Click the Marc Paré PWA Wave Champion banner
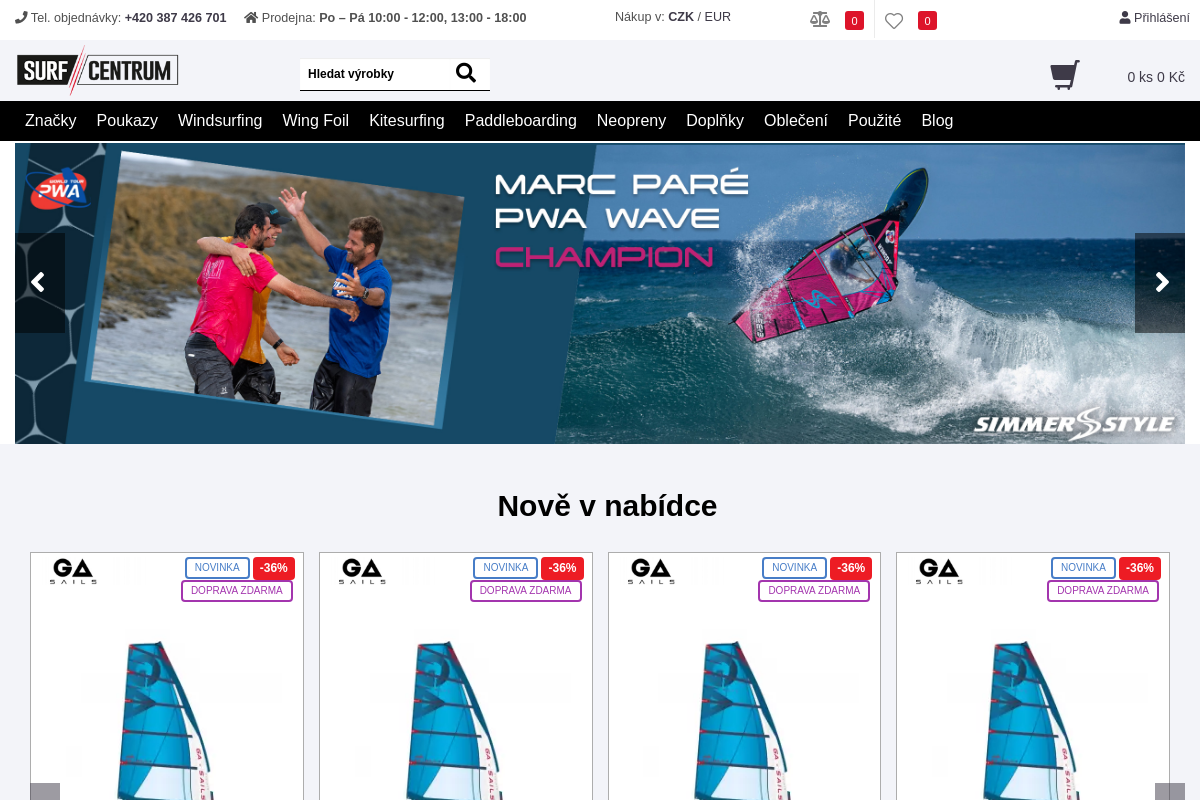This screenshot has height=800, width=1200. [600, 293]
